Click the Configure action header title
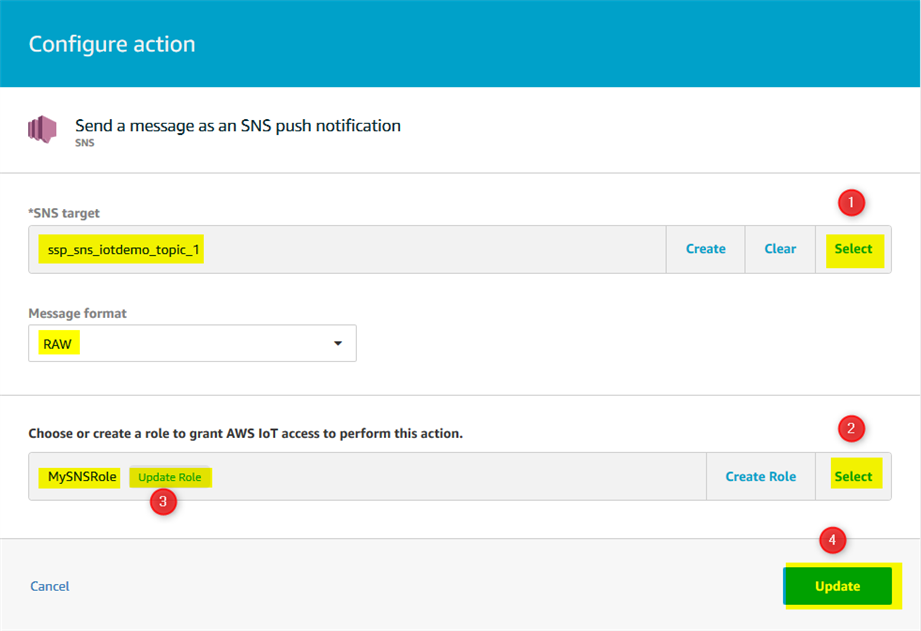The image size is (921, 631). pos(112,44)
